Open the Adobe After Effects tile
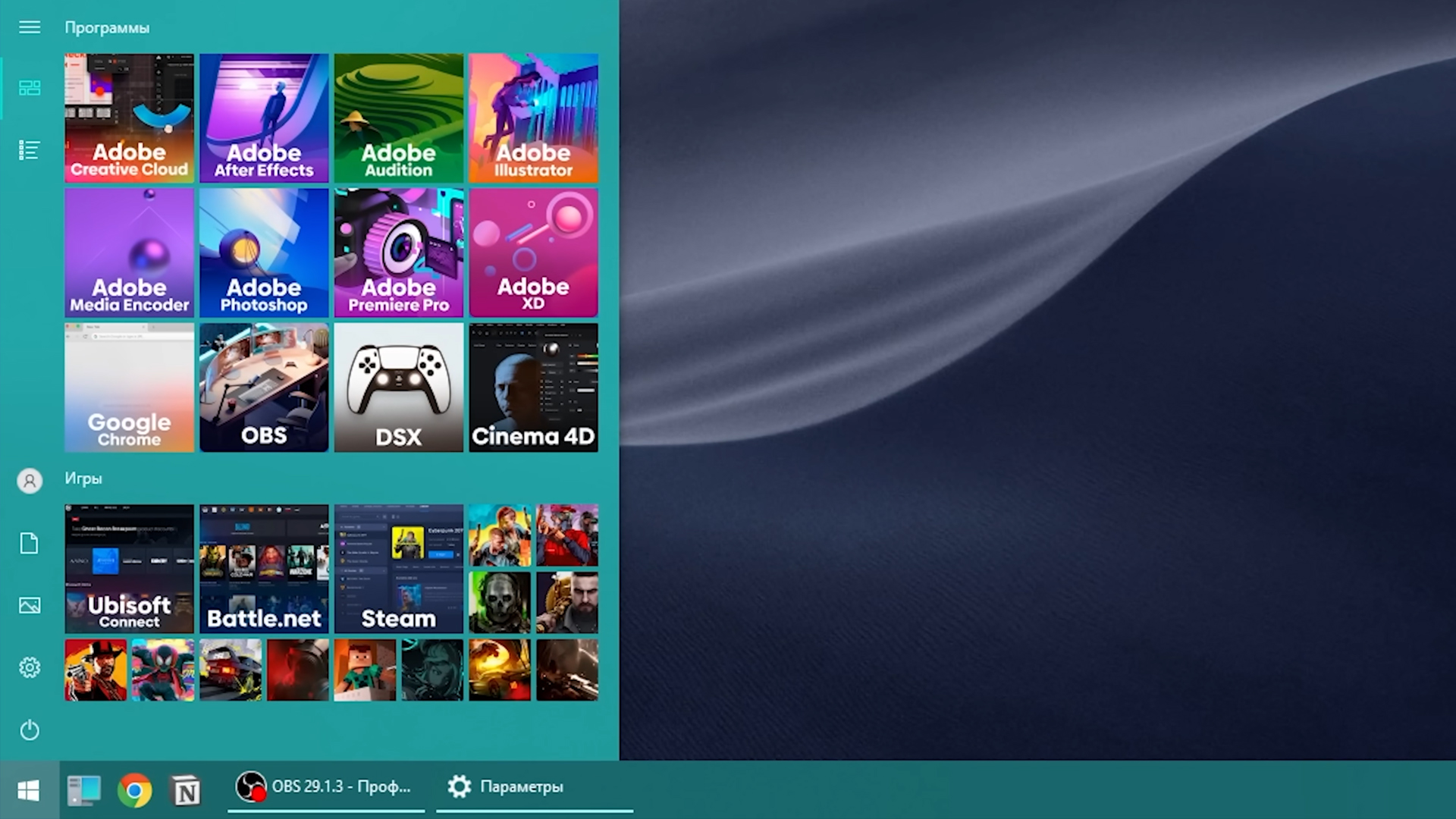The image size is (1456, 819). pos(264,118)
